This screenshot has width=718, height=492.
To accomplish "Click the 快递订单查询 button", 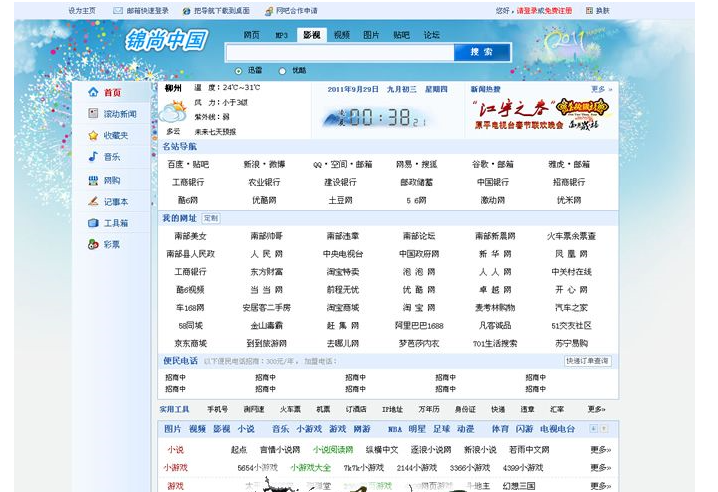I will pos(587,361).
